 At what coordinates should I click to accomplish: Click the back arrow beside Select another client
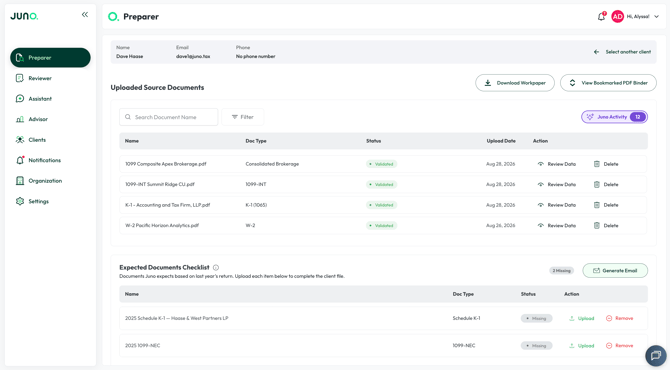pos(596,52)
